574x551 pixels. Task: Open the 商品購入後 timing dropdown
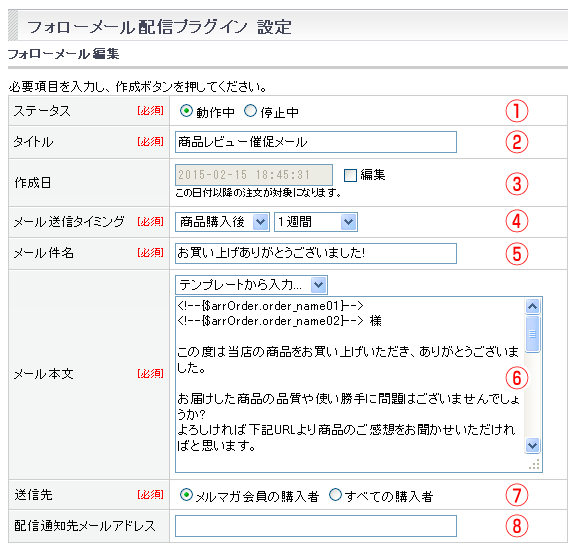(x=222, y=222)
